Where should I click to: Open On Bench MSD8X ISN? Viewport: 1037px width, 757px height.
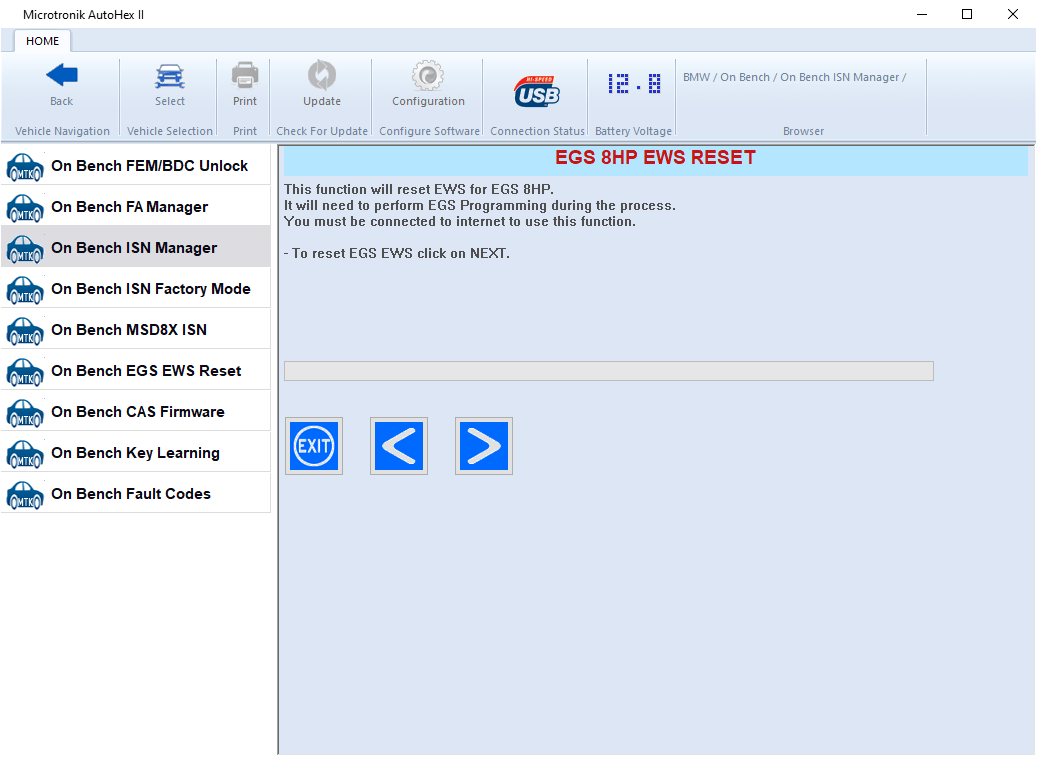tap(136, 329)
